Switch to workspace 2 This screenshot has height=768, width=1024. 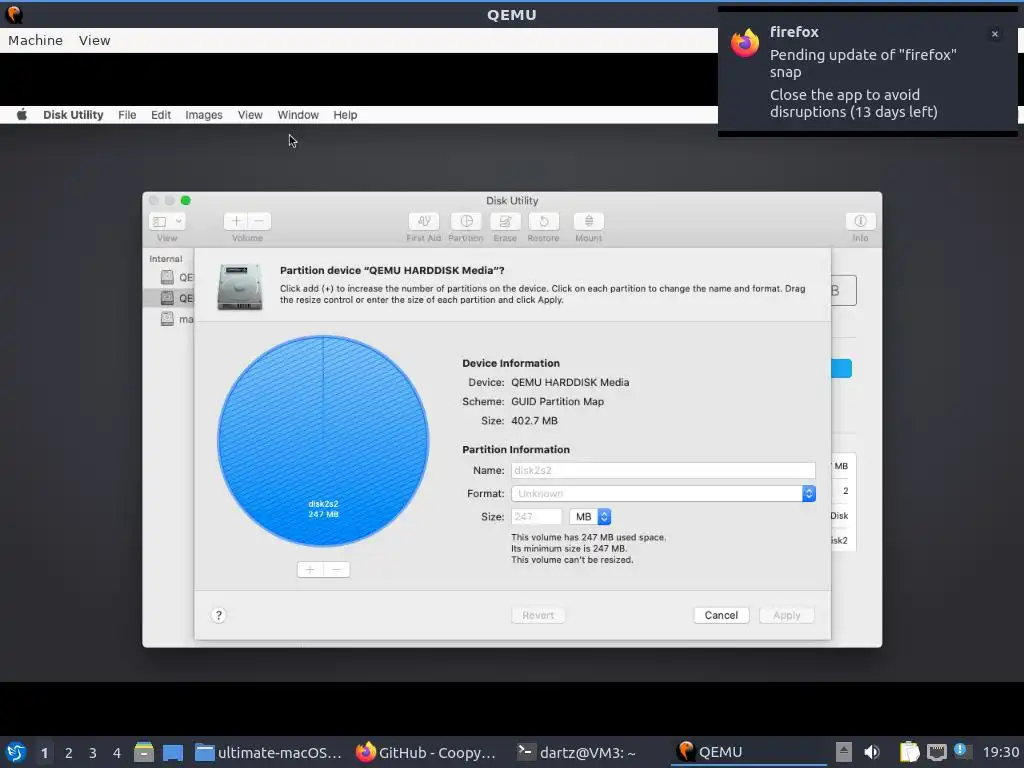pyautogui.click(x=69, y=753)
